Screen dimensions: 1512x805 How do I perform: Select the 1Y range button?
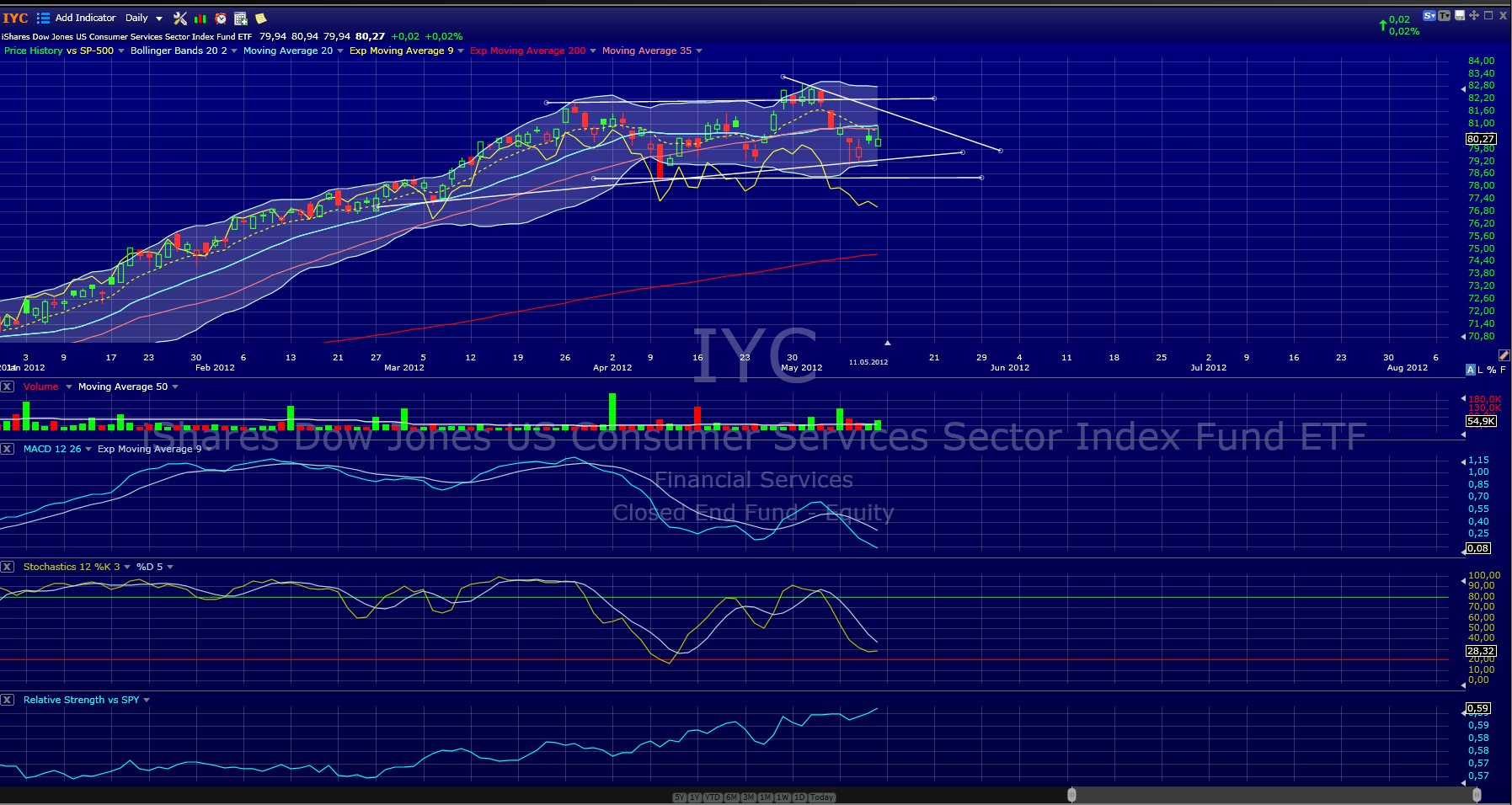point(694,797)
